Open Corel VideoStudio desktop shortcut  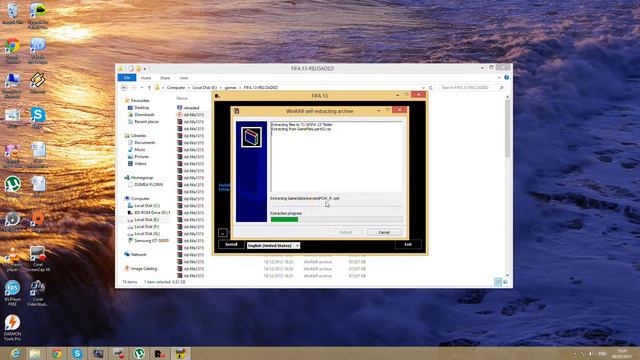coord(38,293)
